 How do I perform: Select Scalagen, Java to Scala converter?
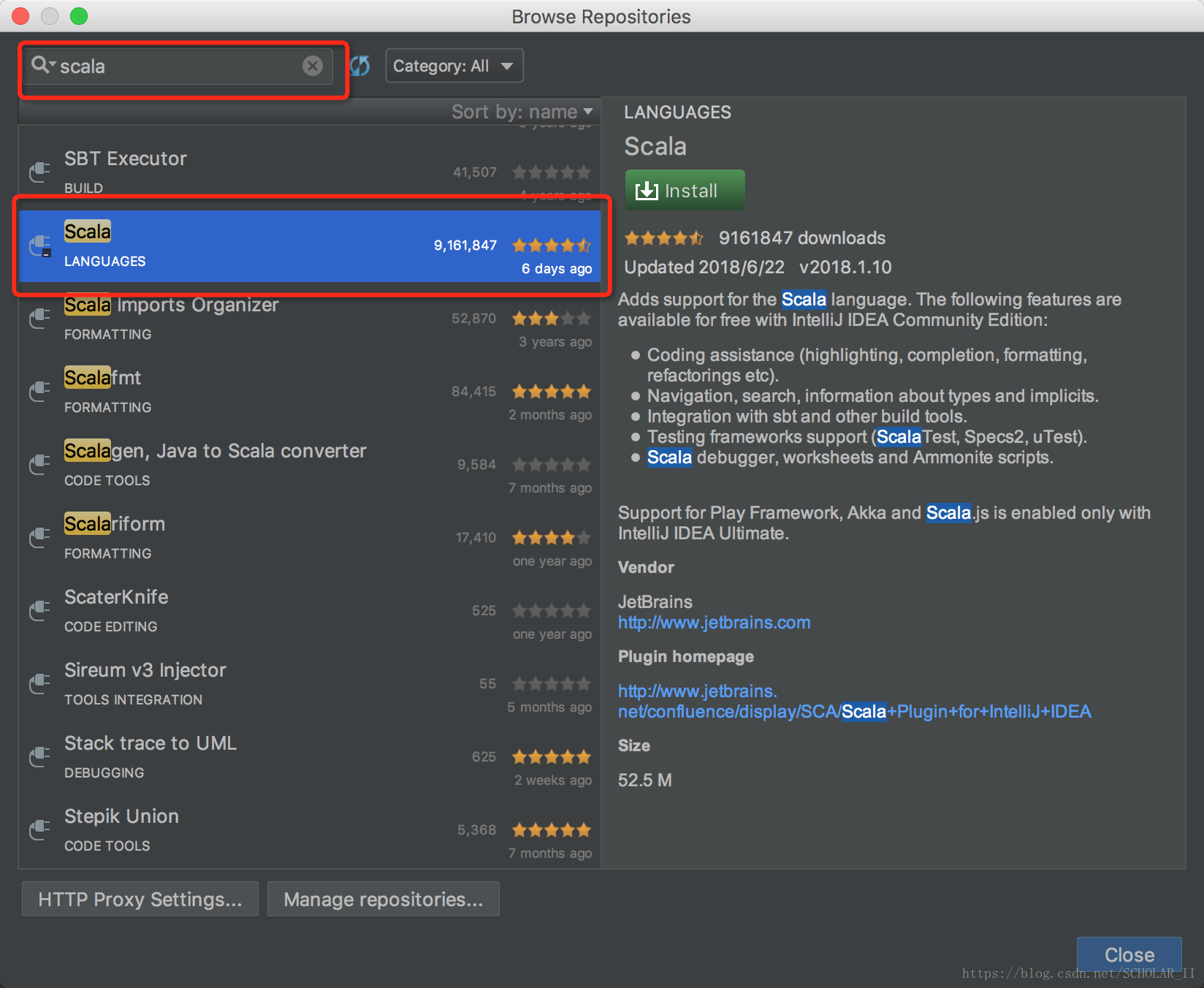point(310,465)
